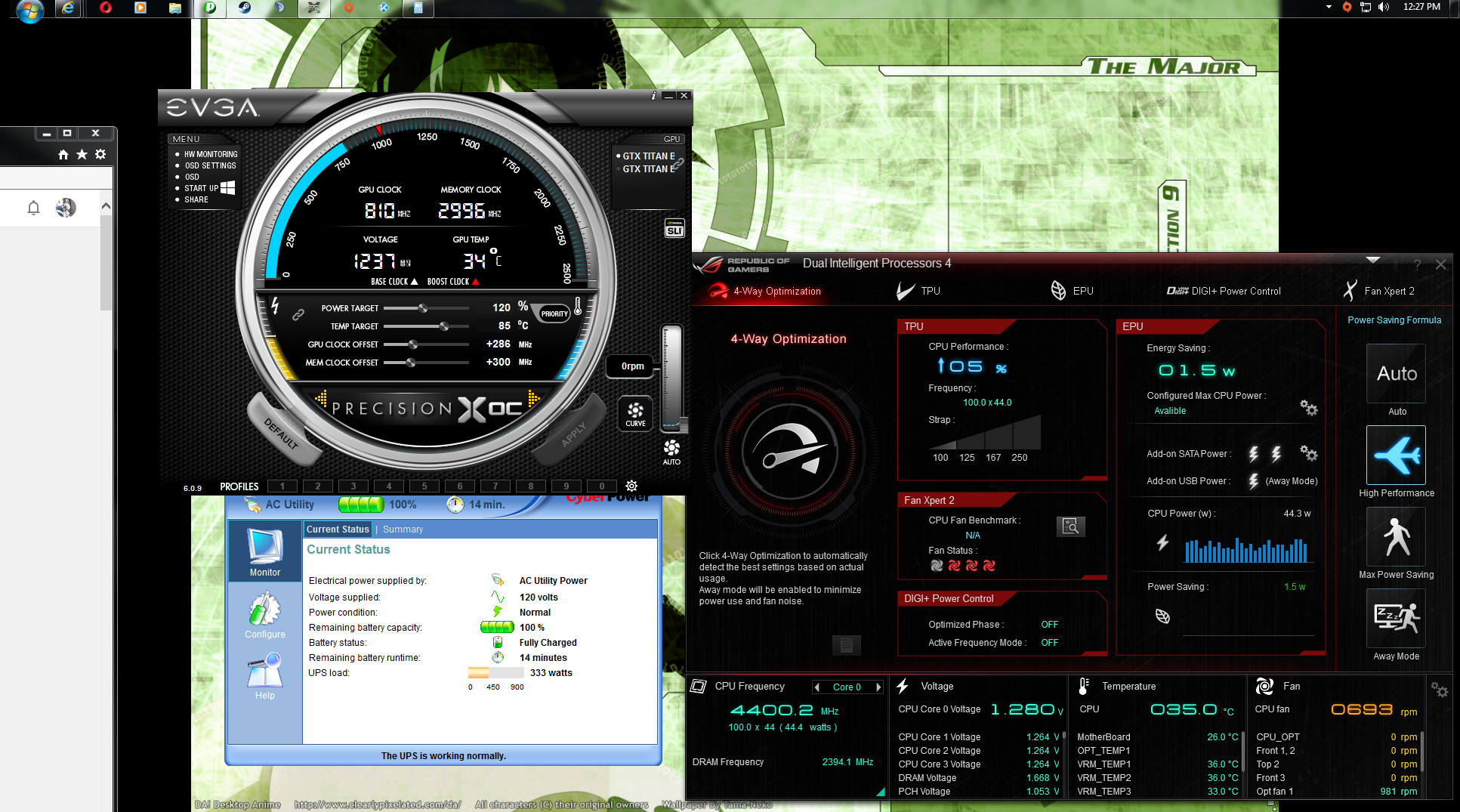Screen dimensions: 1460x812
Task: Switch to the EPU tab
Action: [1073, 291]
